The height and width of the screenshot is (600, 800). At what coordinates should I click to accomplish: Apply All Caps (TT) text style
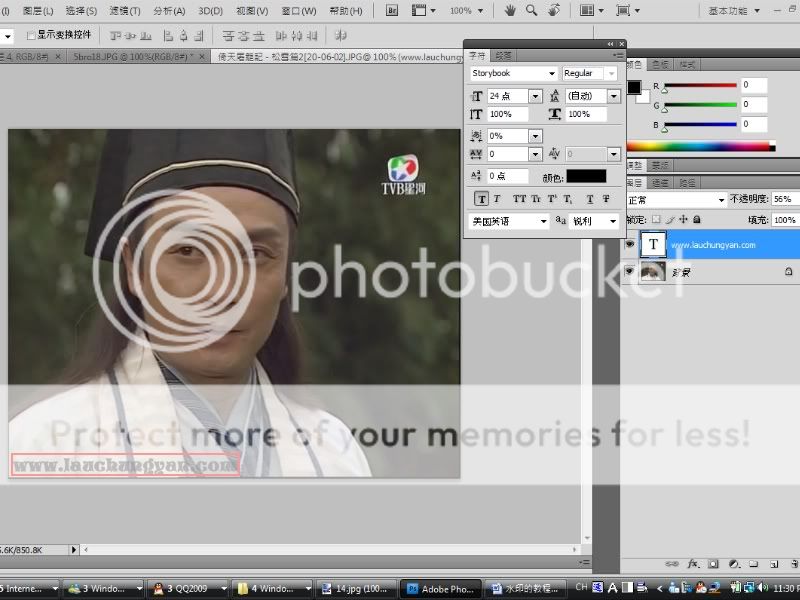[519, 199]
